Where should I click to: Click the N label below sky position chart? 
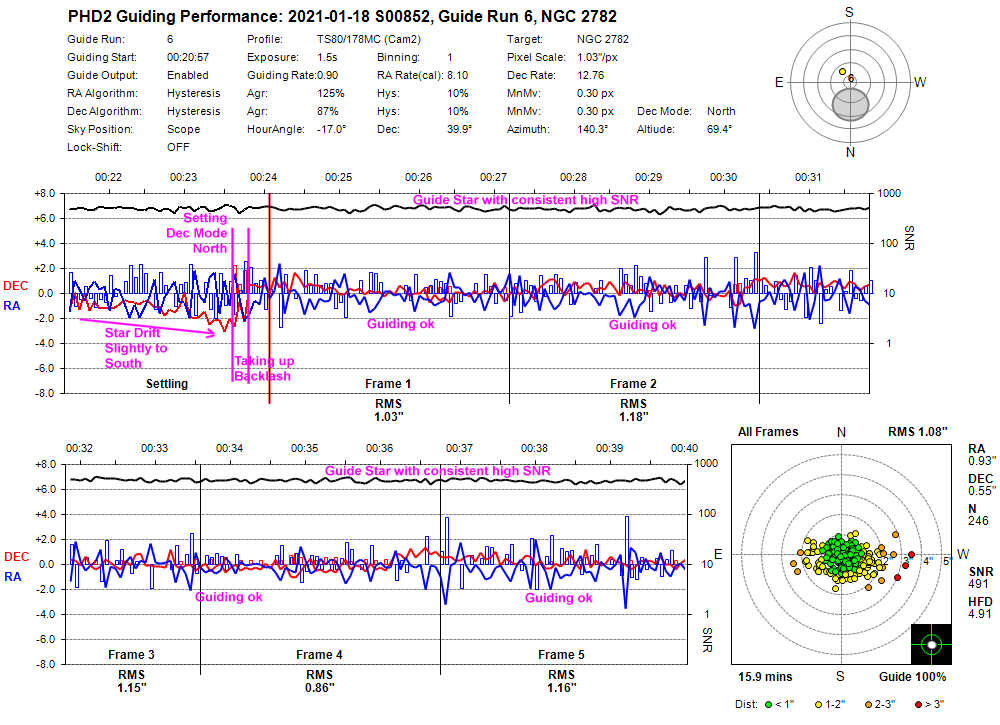pyautogui.click(x=850, y=152)
